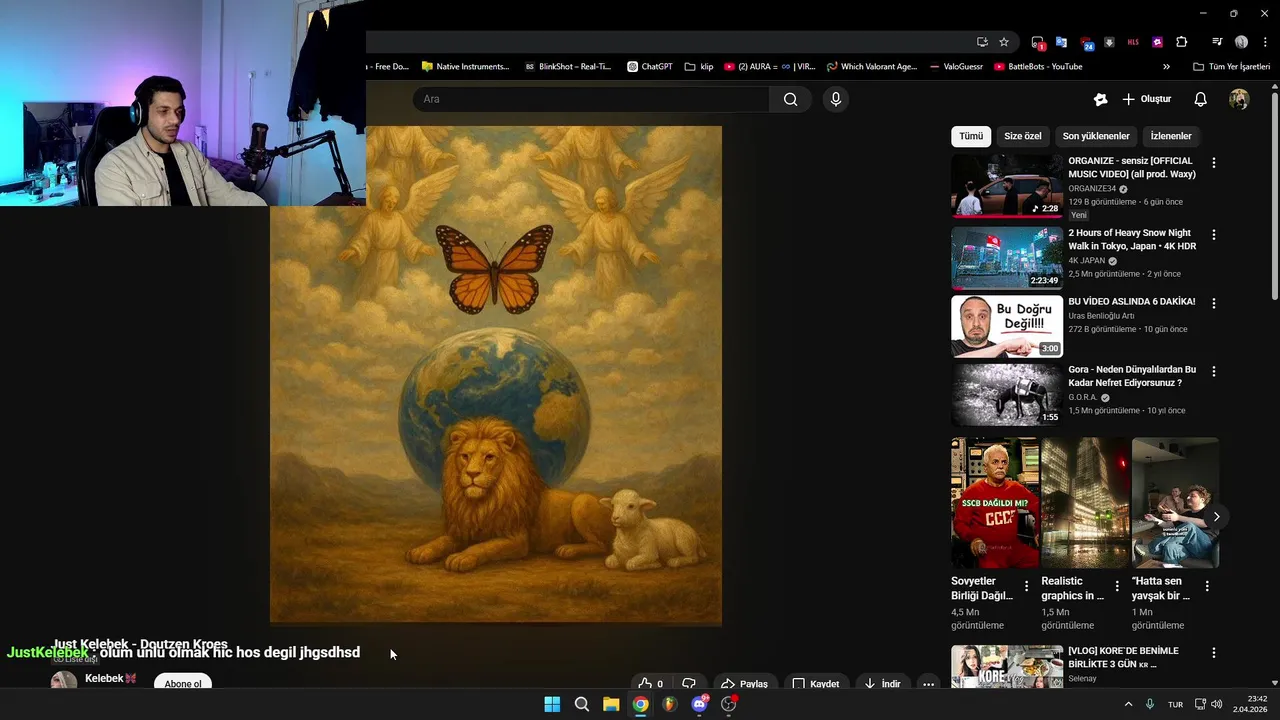Select the Son yüklenenler filter chip
Viewport: 1280px width, 720px height.
pos(1096,136)
